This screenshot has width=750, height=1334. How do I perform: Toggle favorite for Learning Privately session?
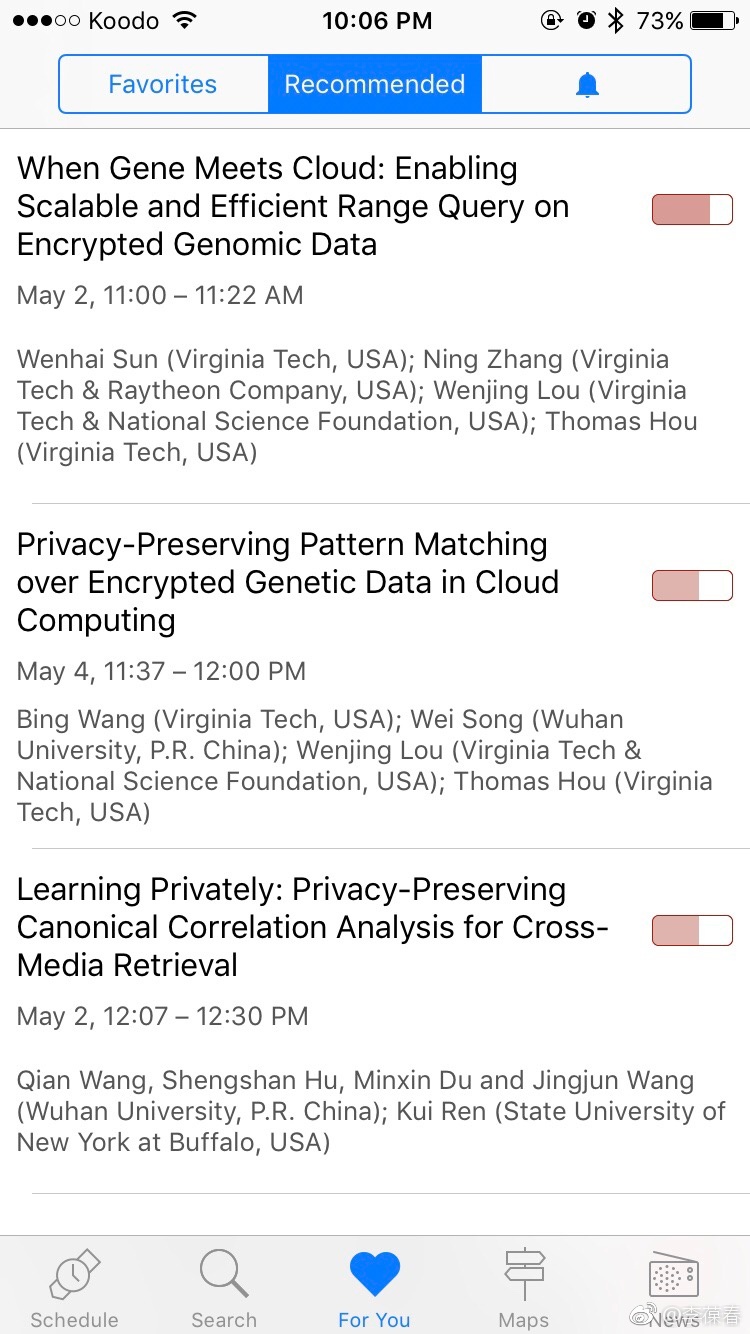click(x=692, y=930)
